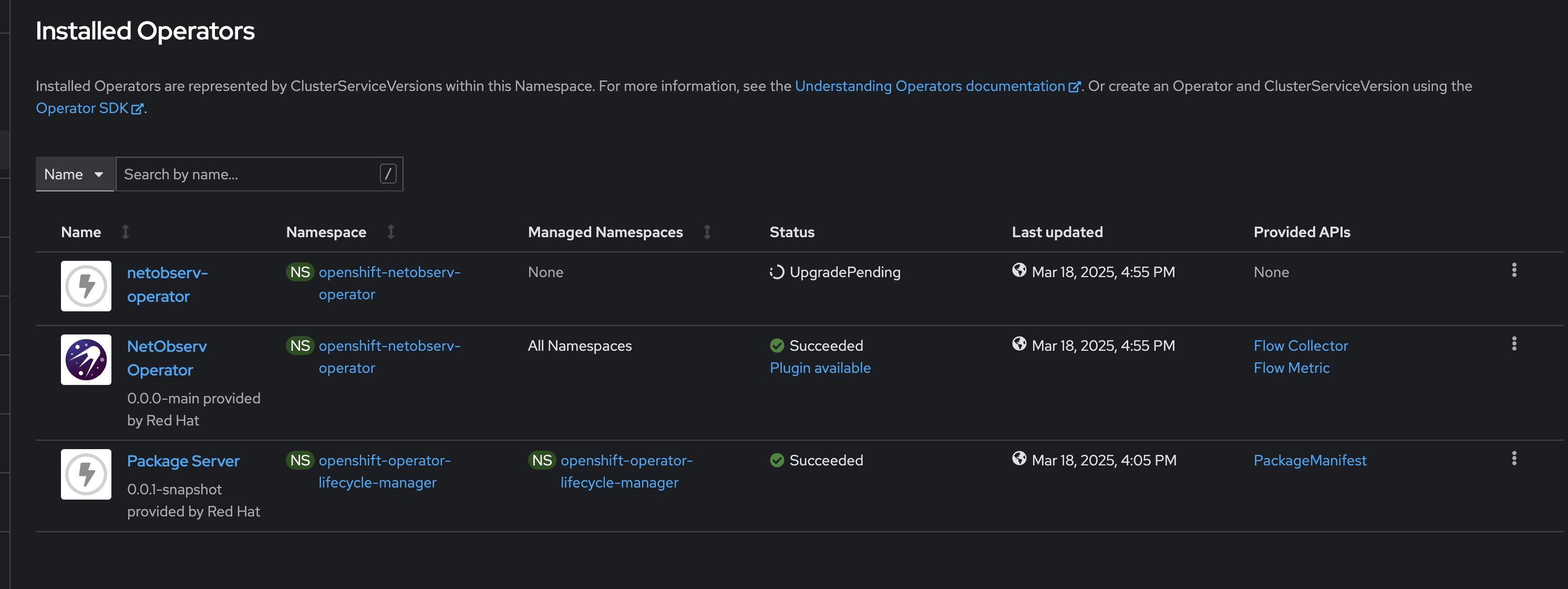Image resolution: width=1568 pixels, height=589 pixels.
Task: Sort by Managed Namespaces column arrows
Action: pyautogui.click(x=707, y=232)
